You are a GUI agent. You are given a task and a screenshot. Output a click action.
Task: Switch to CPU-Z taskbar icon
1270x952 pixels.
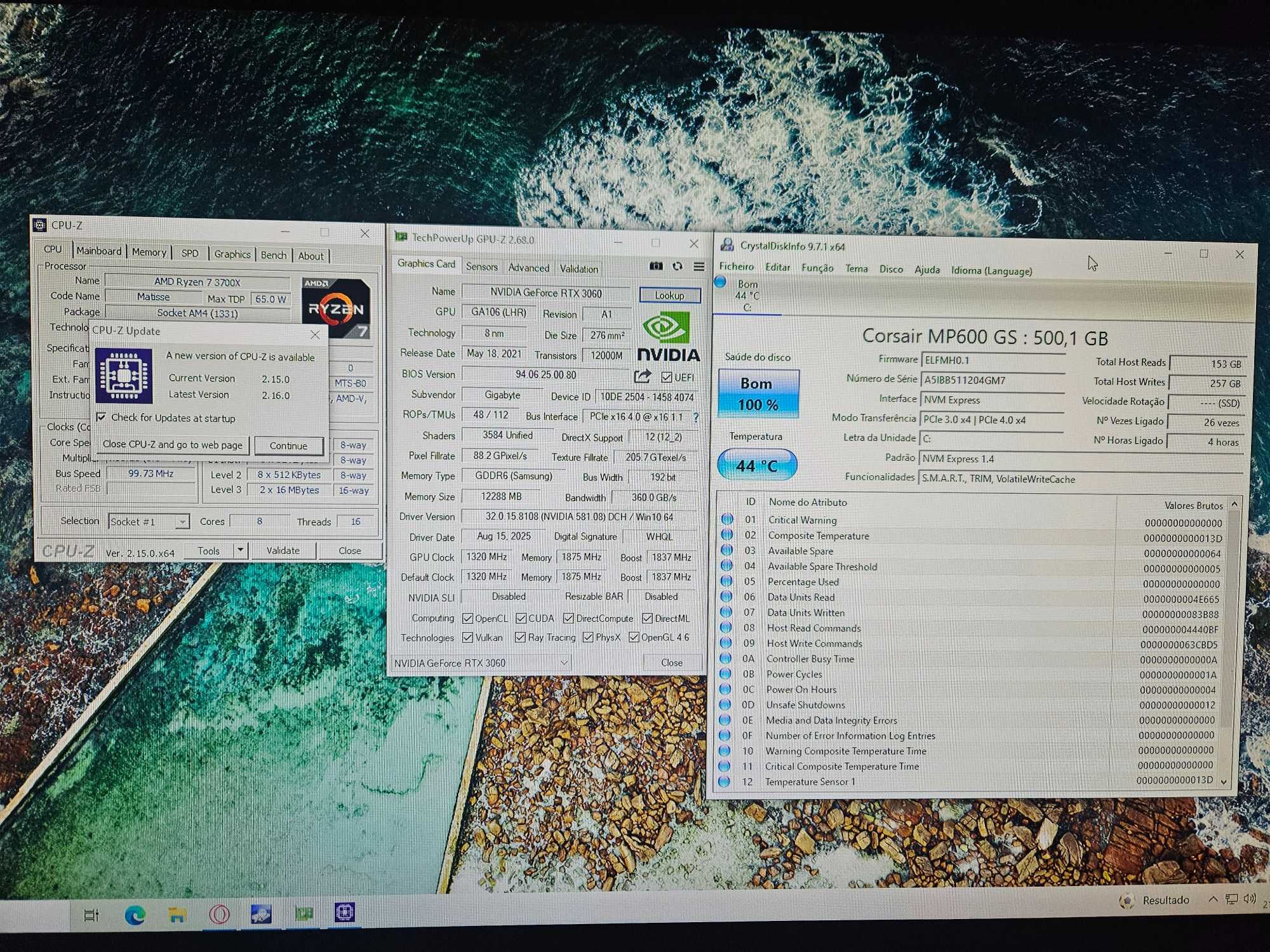point(345,913)
